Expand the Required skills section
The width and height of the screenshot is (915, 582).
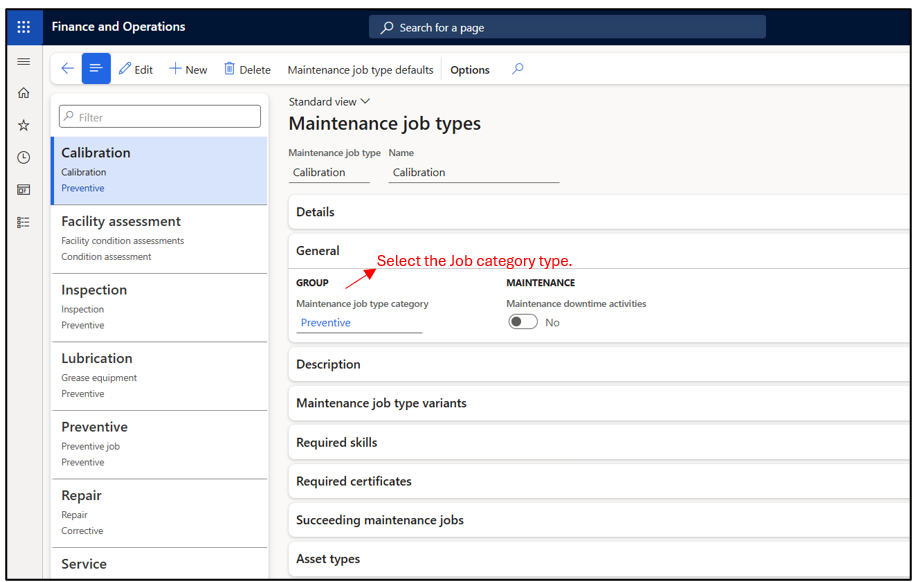pos(337,442)
